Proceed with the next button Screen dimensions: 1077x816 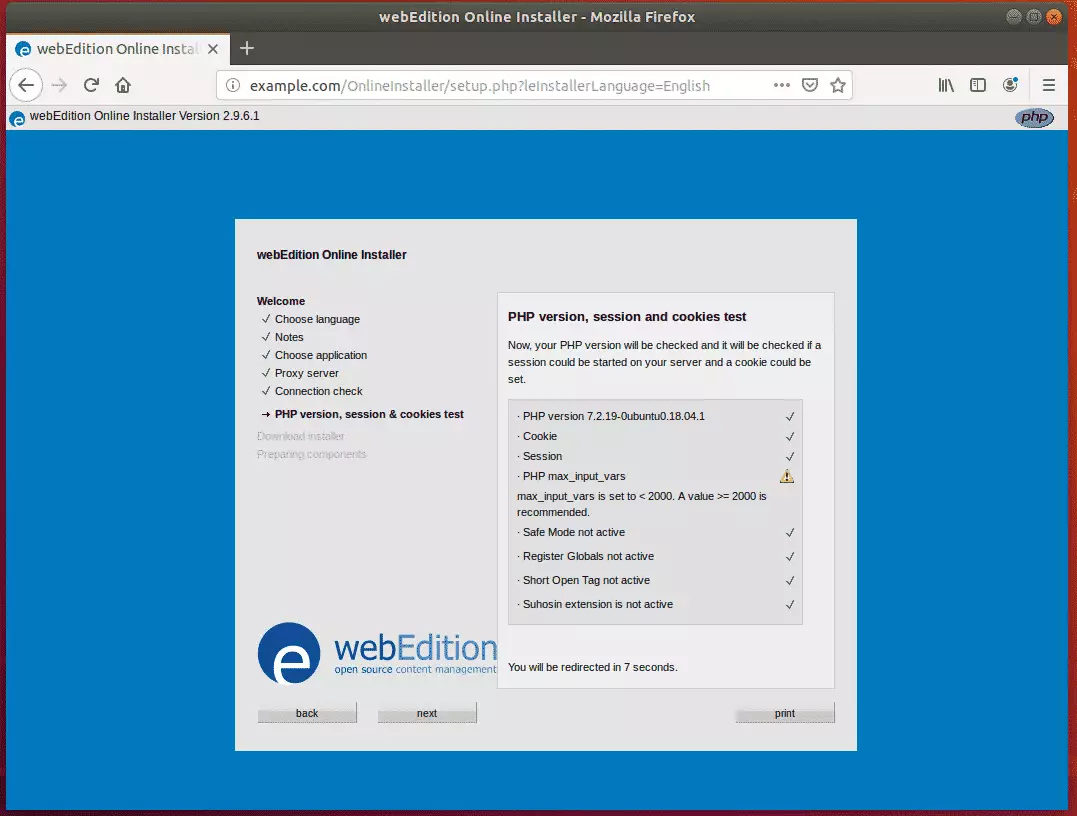click(427, 713)
